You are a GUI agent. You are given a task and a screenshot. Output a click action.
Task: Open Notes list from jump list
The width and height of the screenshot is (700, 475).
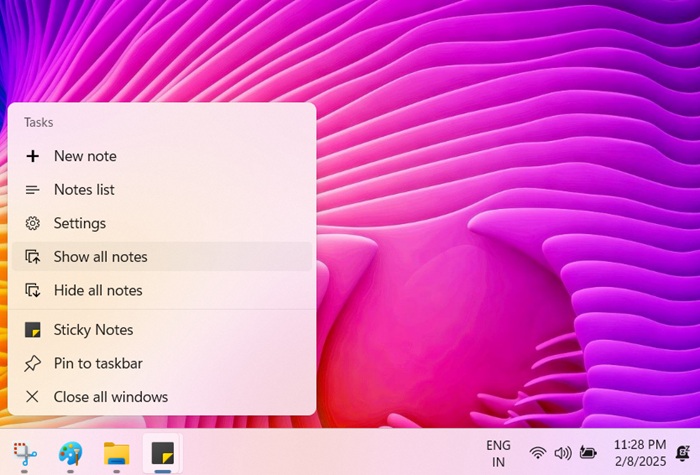162,189
